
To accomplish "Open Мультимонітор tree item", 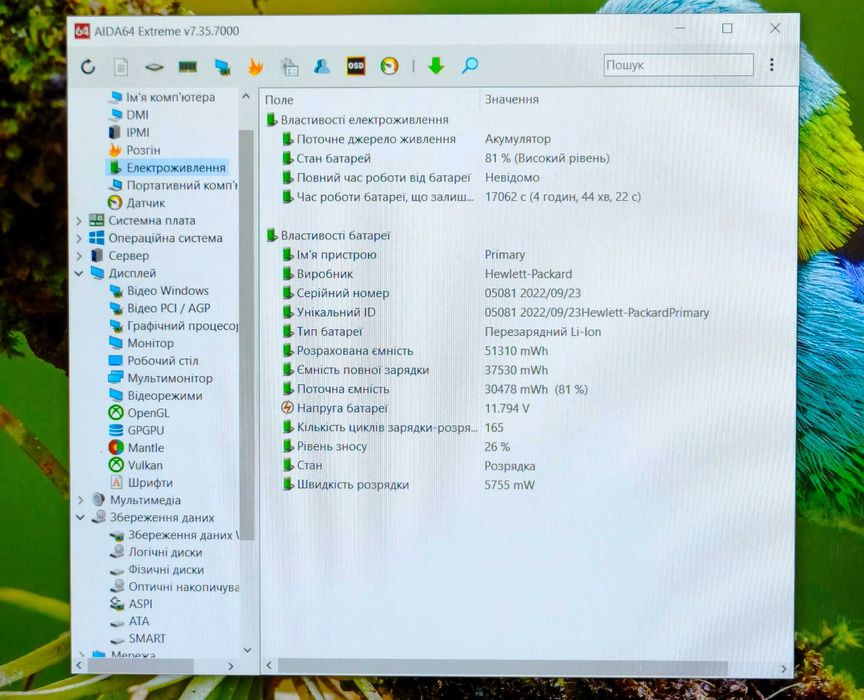I will click(x=160, y=378).
